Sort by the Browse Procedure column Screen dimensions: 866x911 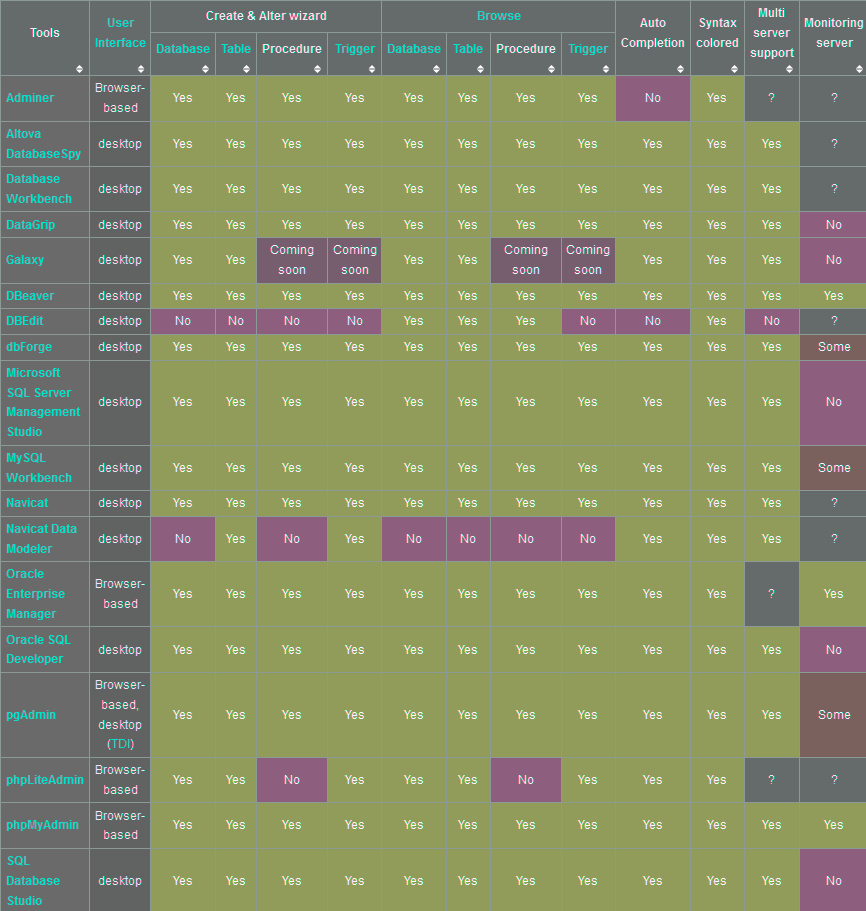click(x=551, y=69)
